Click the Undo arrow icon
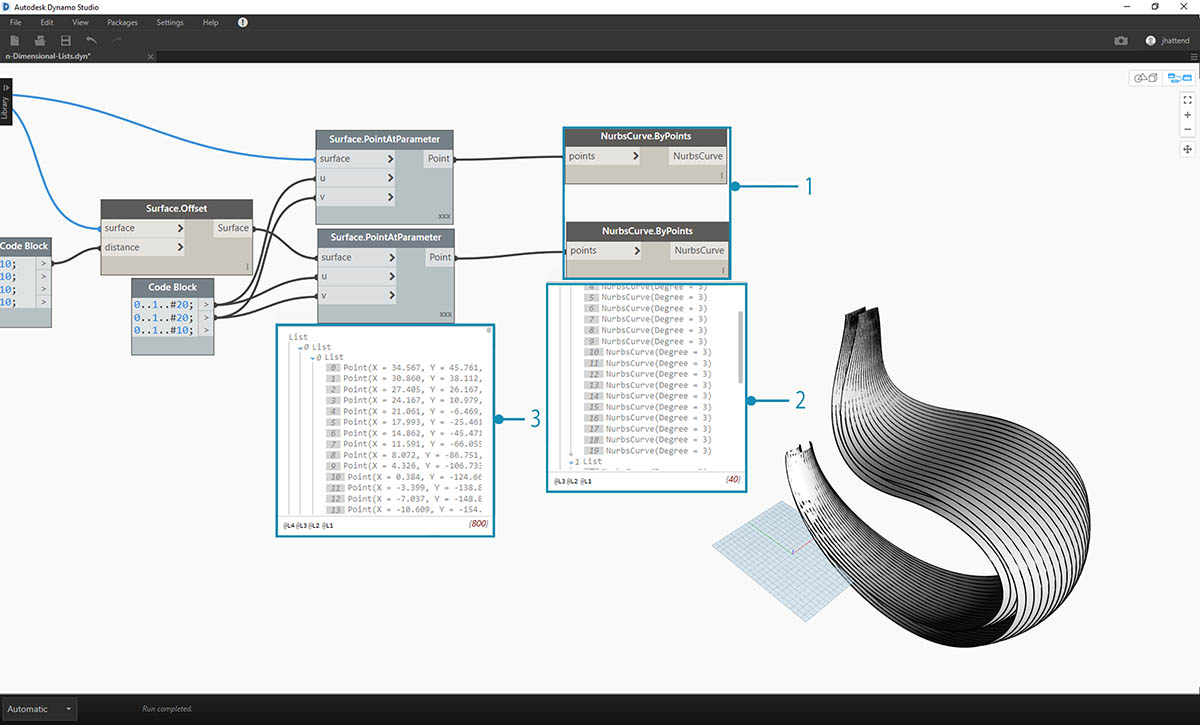 [x=91, y=40]
